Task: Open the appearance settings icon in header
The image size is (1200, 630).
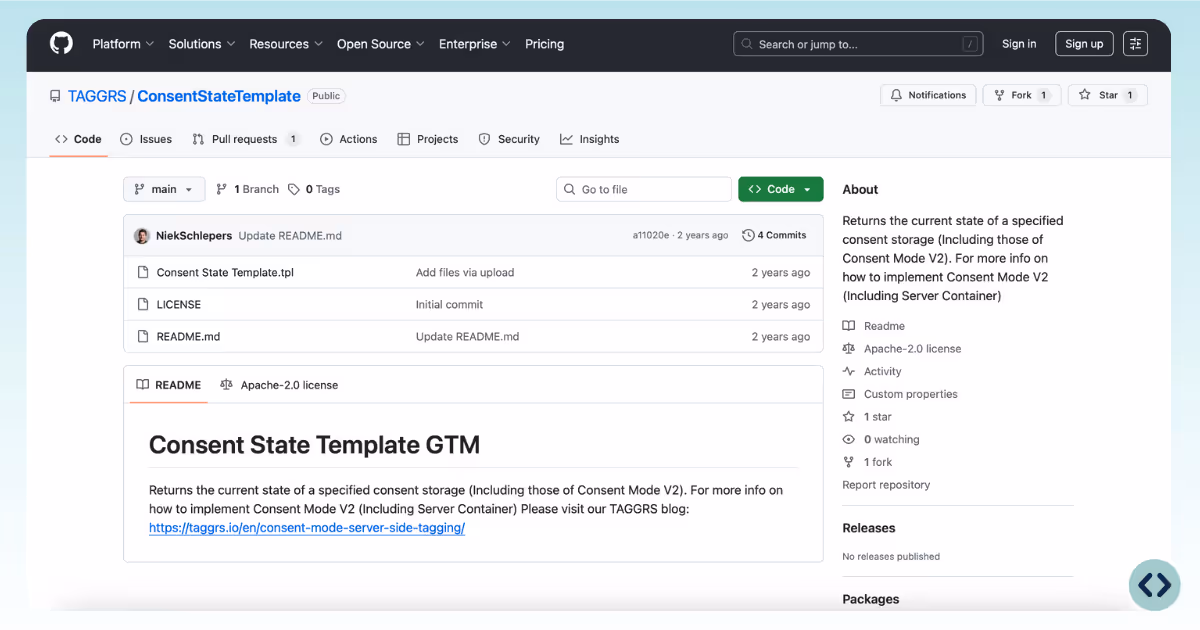Action: point(1135,44)
